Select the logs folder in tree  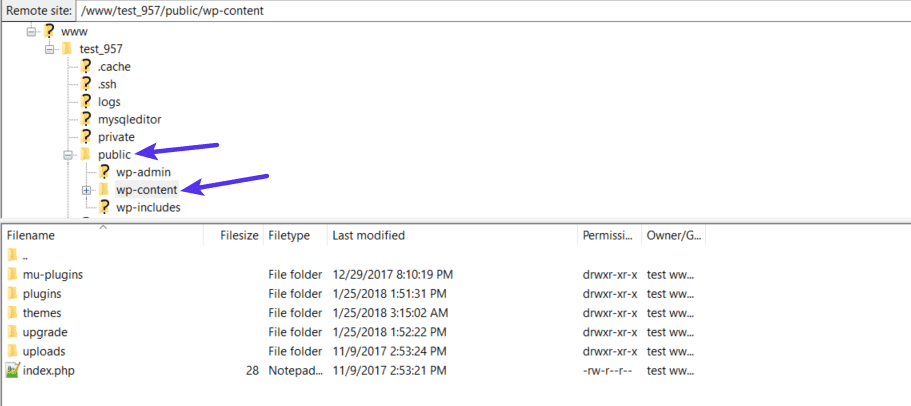pyautogui.click(x=109, y=102)
